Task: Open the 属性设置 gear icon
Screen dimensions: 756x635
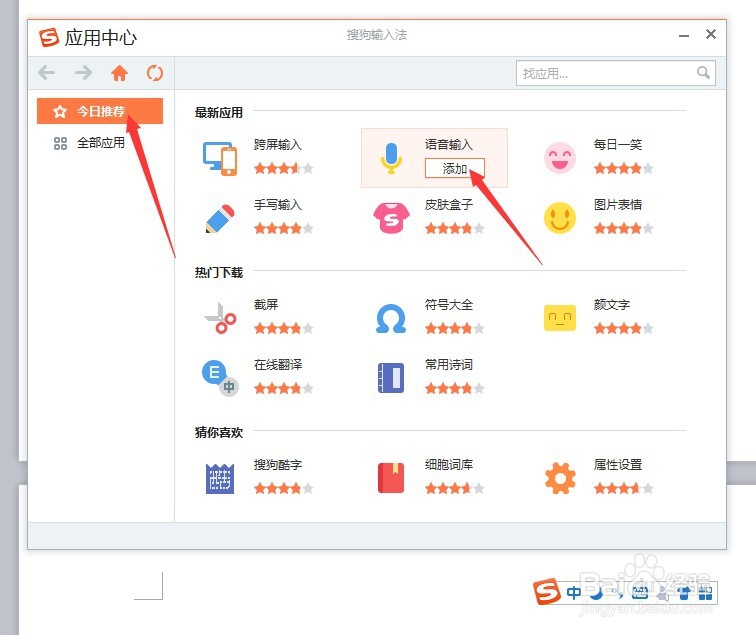Action: (560, 478)
